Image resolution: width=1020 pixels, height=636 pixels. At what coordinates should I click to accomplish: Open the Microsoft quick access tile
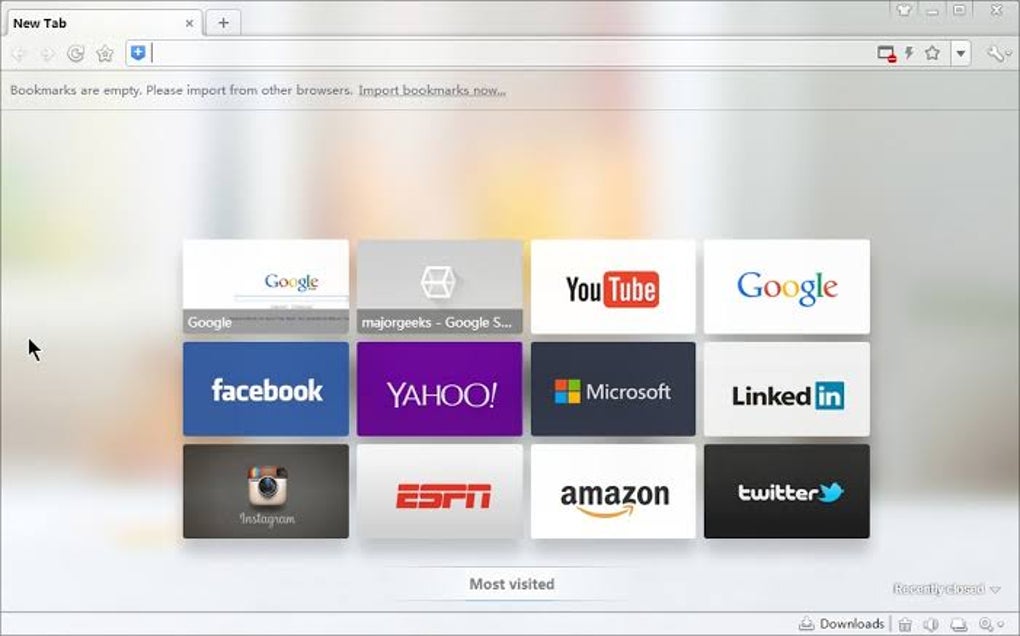pyautogui.click(x=613, y=389)
